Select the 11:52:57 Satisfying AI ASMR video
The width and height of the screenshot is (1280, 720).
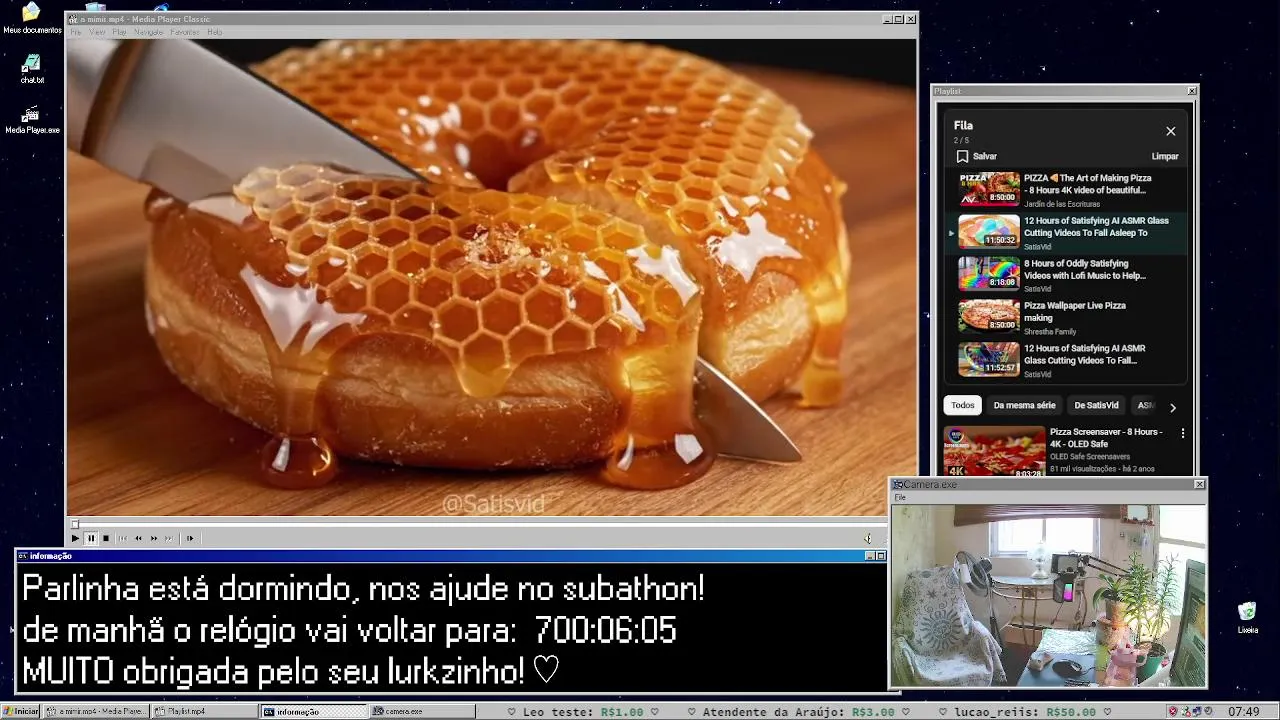coord(1066,360)
